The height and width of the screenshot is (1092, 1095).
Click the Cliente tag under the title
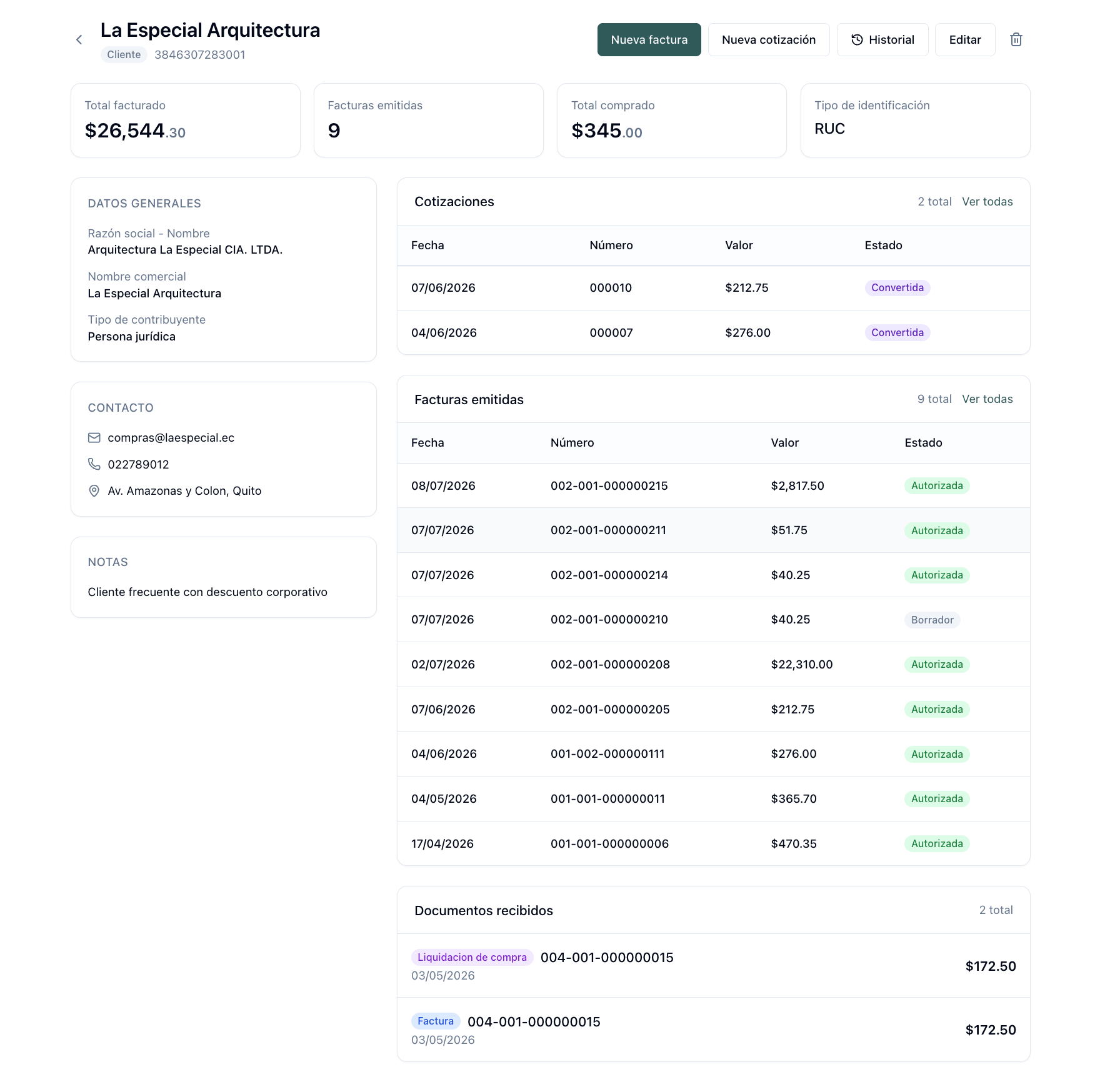(124, 55)
